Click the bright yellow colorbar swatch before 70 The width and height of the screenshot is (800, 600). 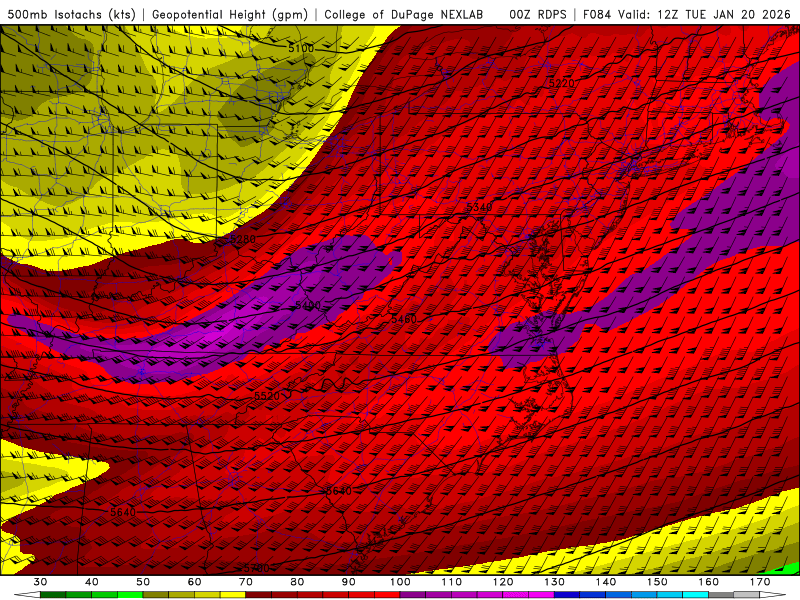[233, 595]
